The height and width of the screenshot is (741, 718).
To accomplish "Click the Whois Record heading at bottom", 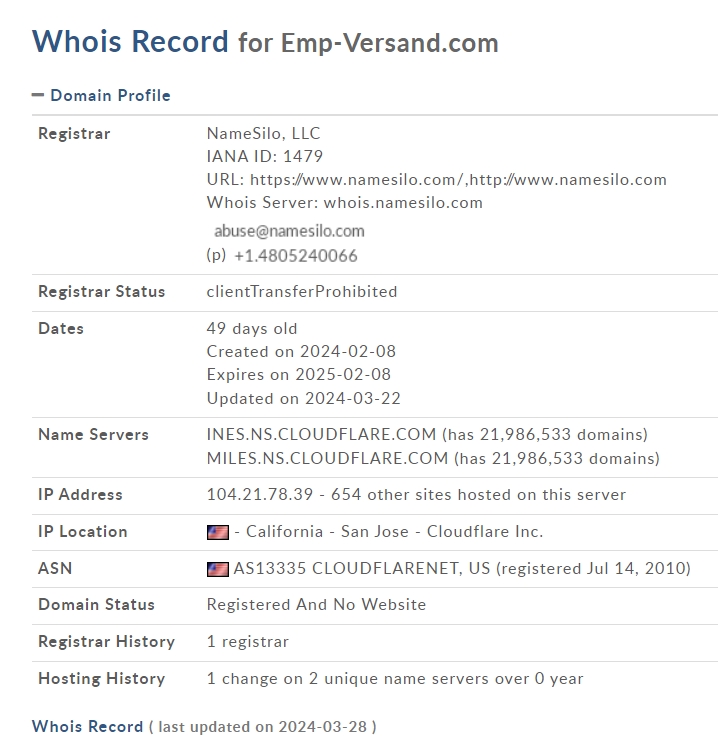I will coord(87,726).
